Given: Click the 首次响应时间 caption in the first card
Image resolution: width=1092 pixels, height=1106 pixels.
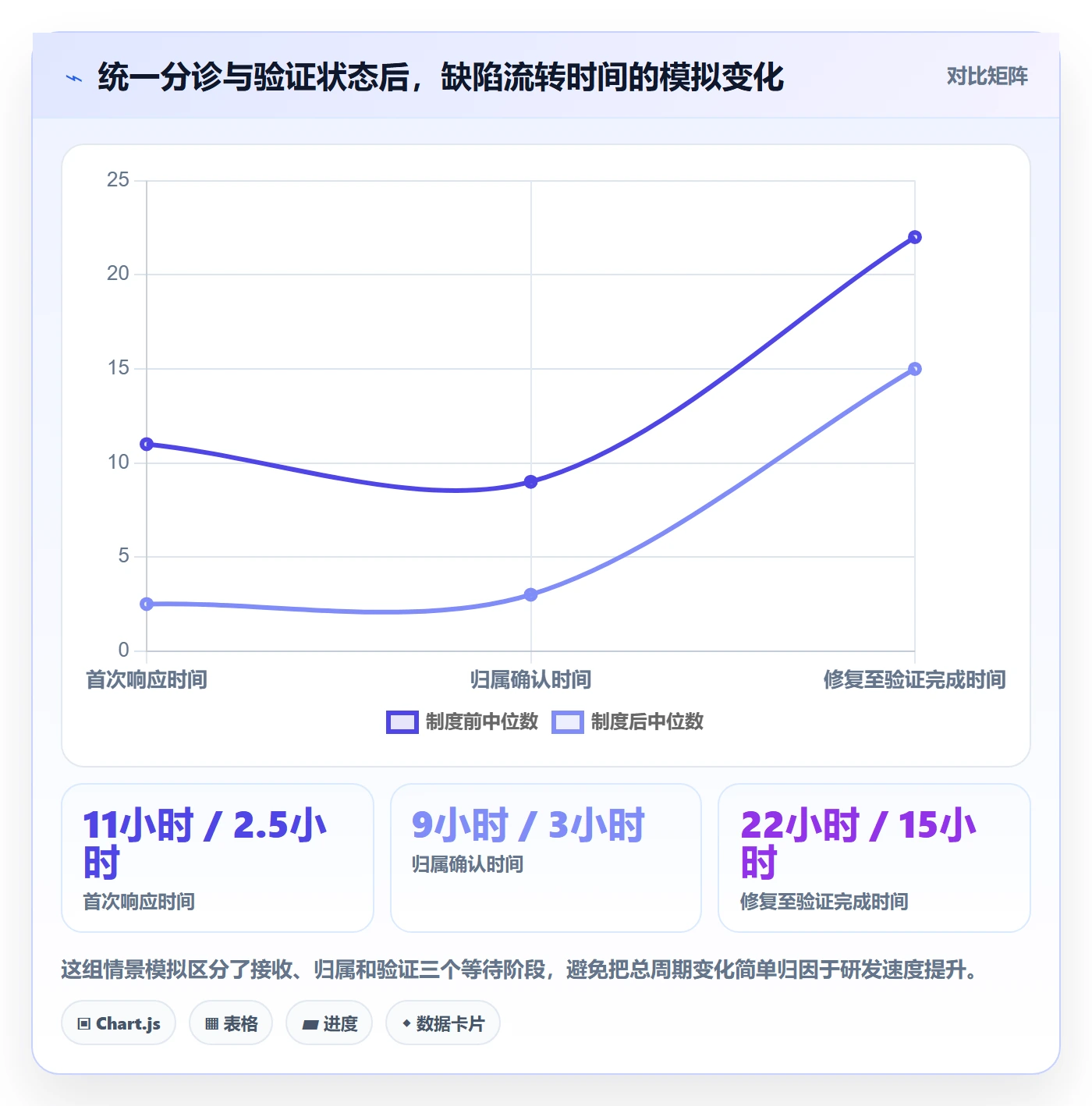Looking at the screenshot, I should pyautogui.click(x=139, y=902).
